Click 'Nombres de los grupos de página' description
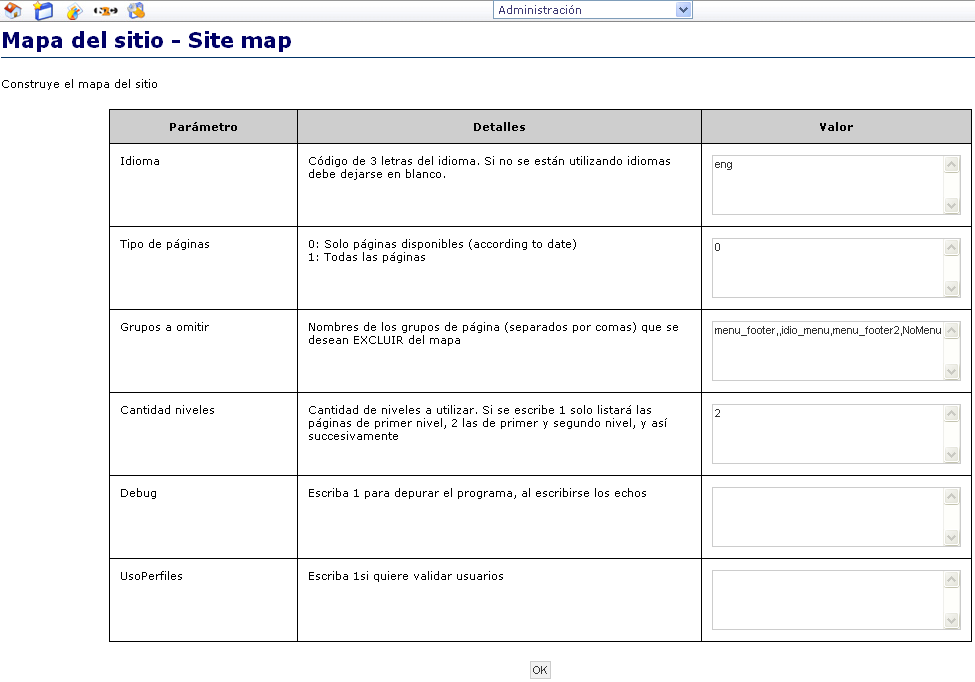Image resolution: width=975 pixels, height=682 pixels. tap(493, 334)
